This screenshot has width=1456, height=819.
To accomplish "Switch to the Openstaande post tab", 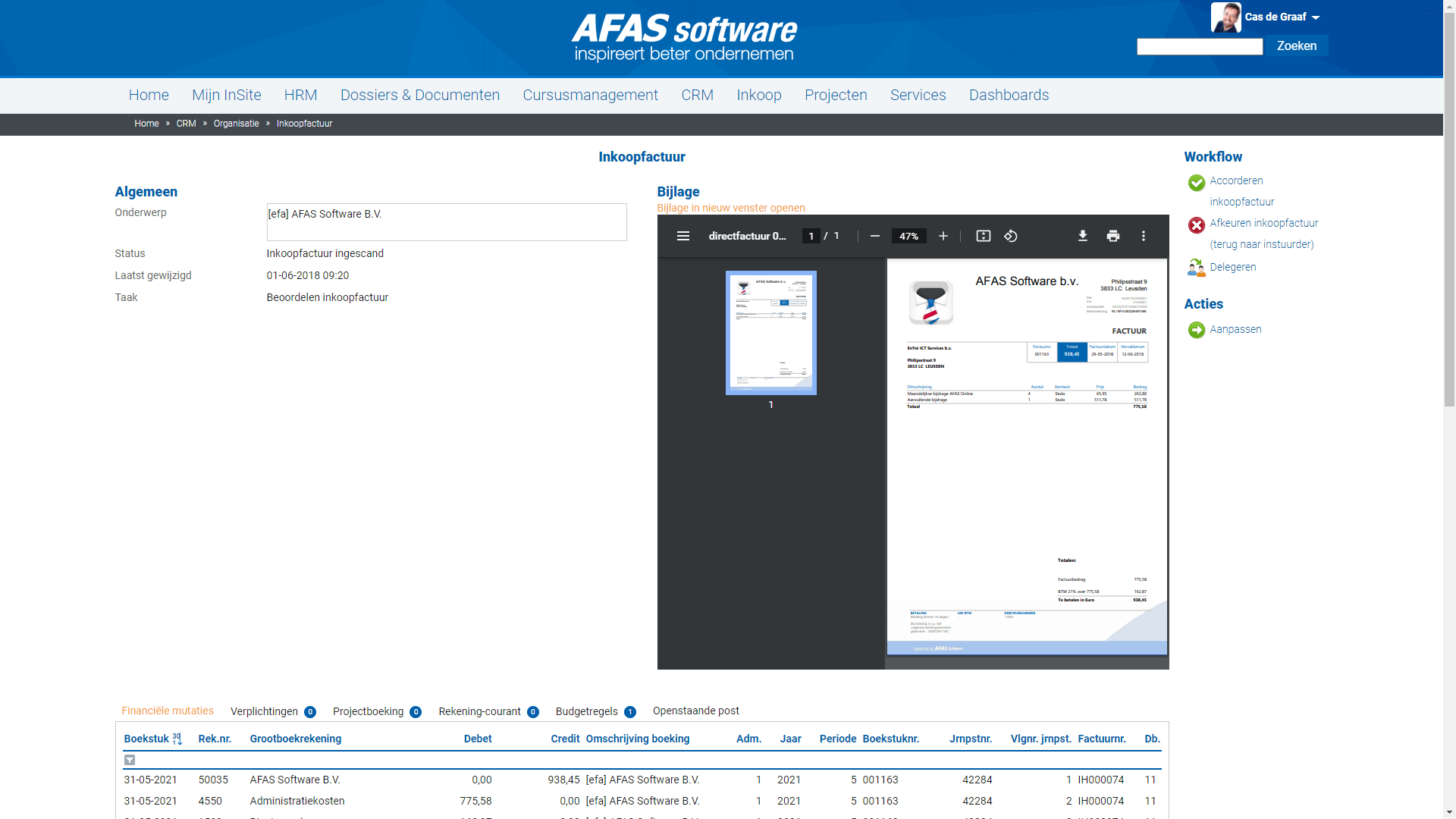I will [695, 711].
